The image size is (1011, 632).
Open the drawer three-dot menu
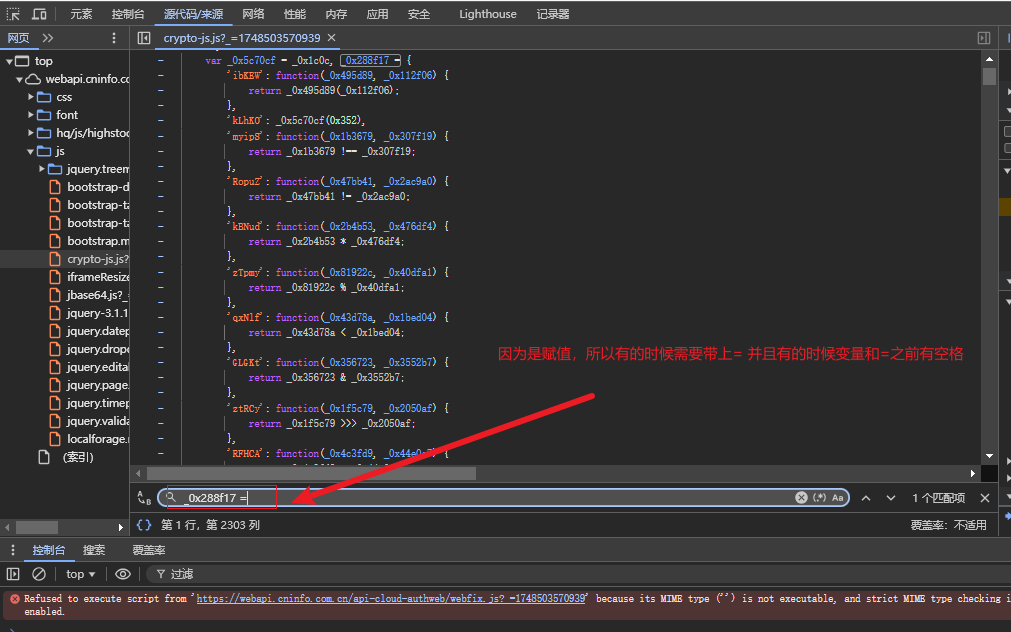tap(13, 550)
